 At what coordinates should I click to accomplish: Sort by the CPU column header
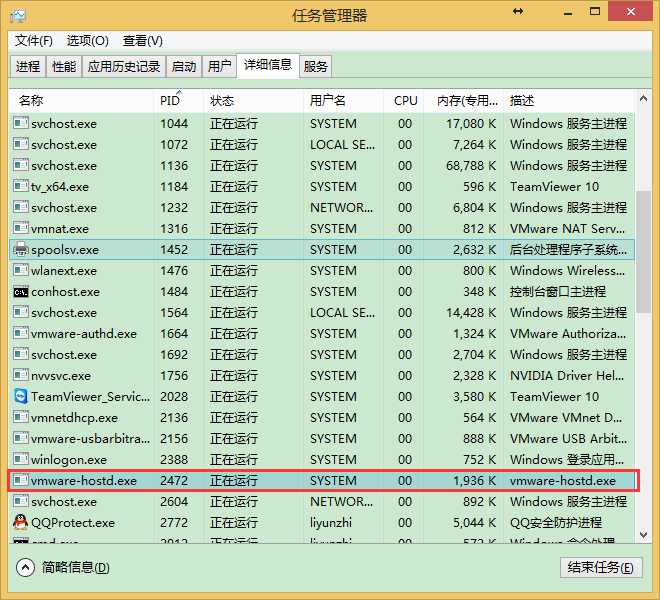click(404, 101)
